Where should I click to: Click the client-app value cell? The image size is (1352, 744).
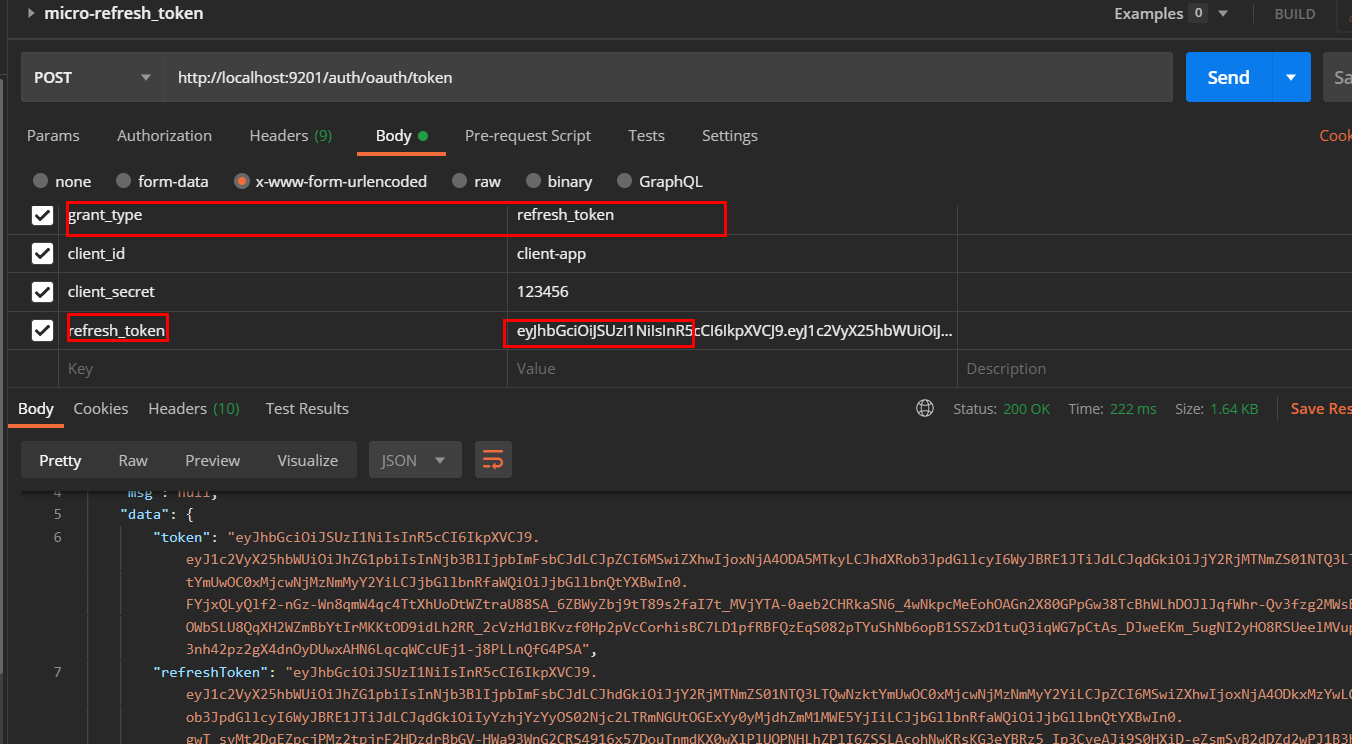click(732, 253)
